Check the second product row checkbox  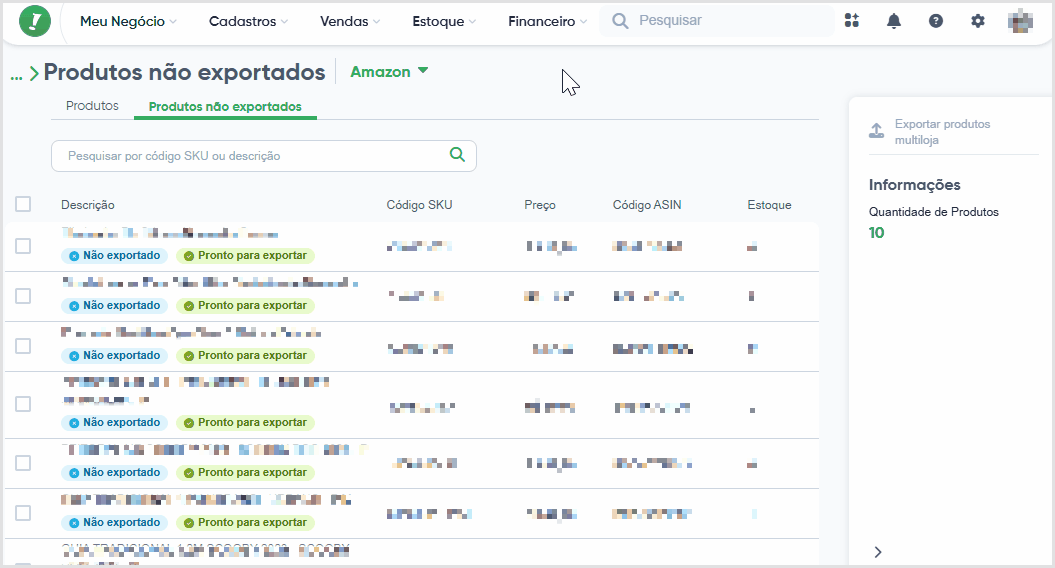(23, 295)
